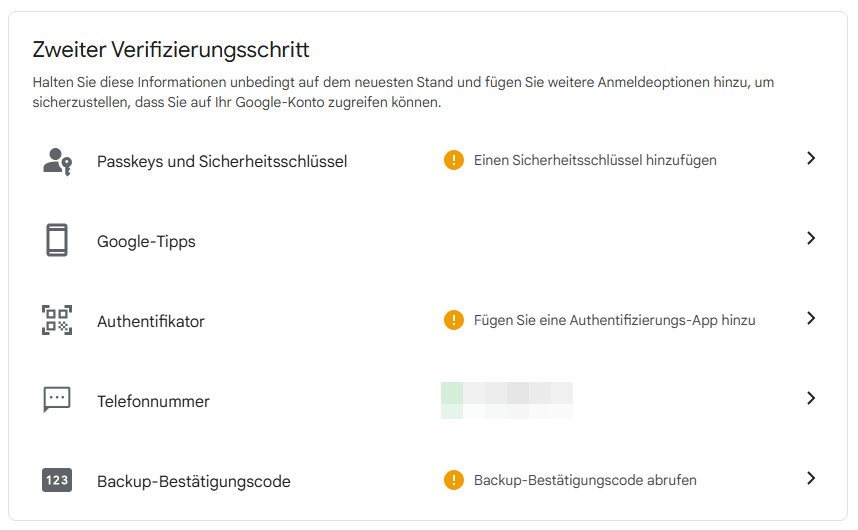This screenshot has width=858, height=530.
Task: Click 'Backup-Bestätigungscode abrufen' text
Action: point(585,480)
